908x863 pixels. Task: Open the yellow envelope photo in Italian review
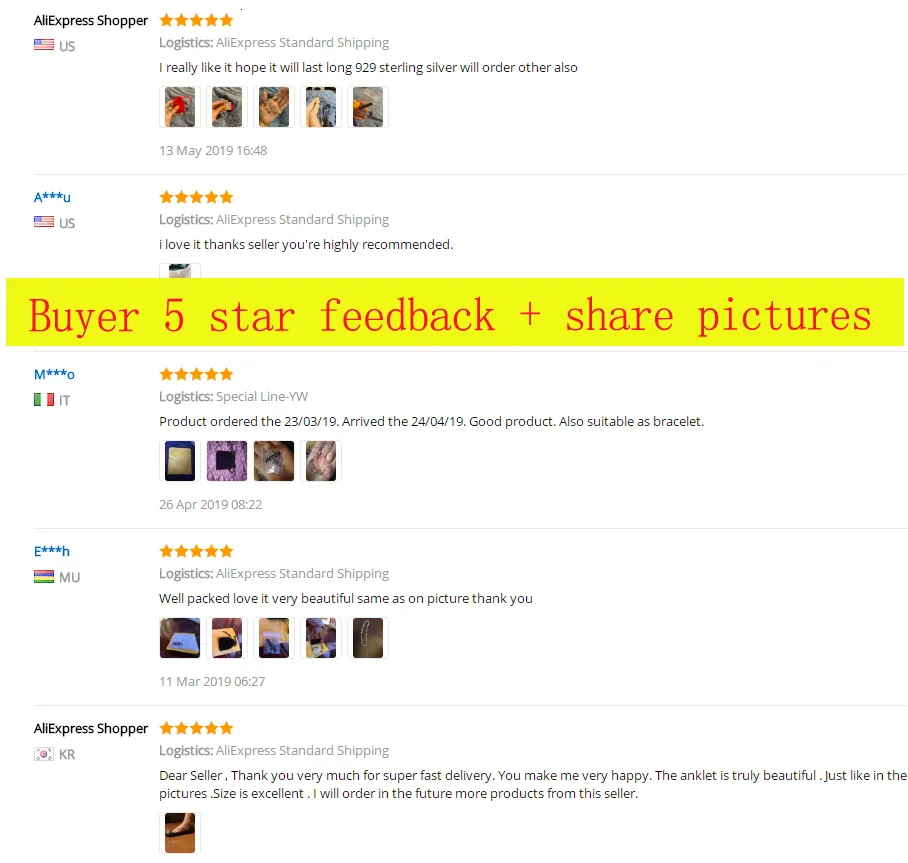click(x=180, y=461)
